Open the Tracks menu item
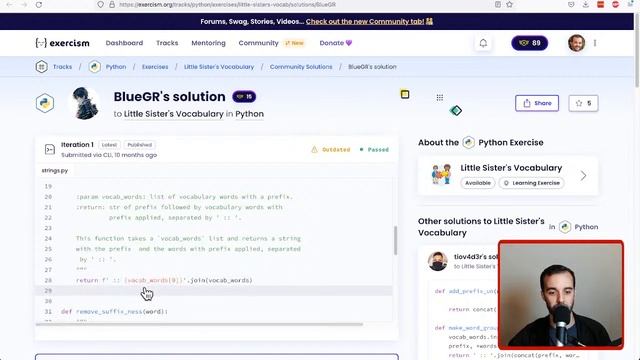This screenshot has height=360, width=640. pyautogui.click(x=167, y=43)
